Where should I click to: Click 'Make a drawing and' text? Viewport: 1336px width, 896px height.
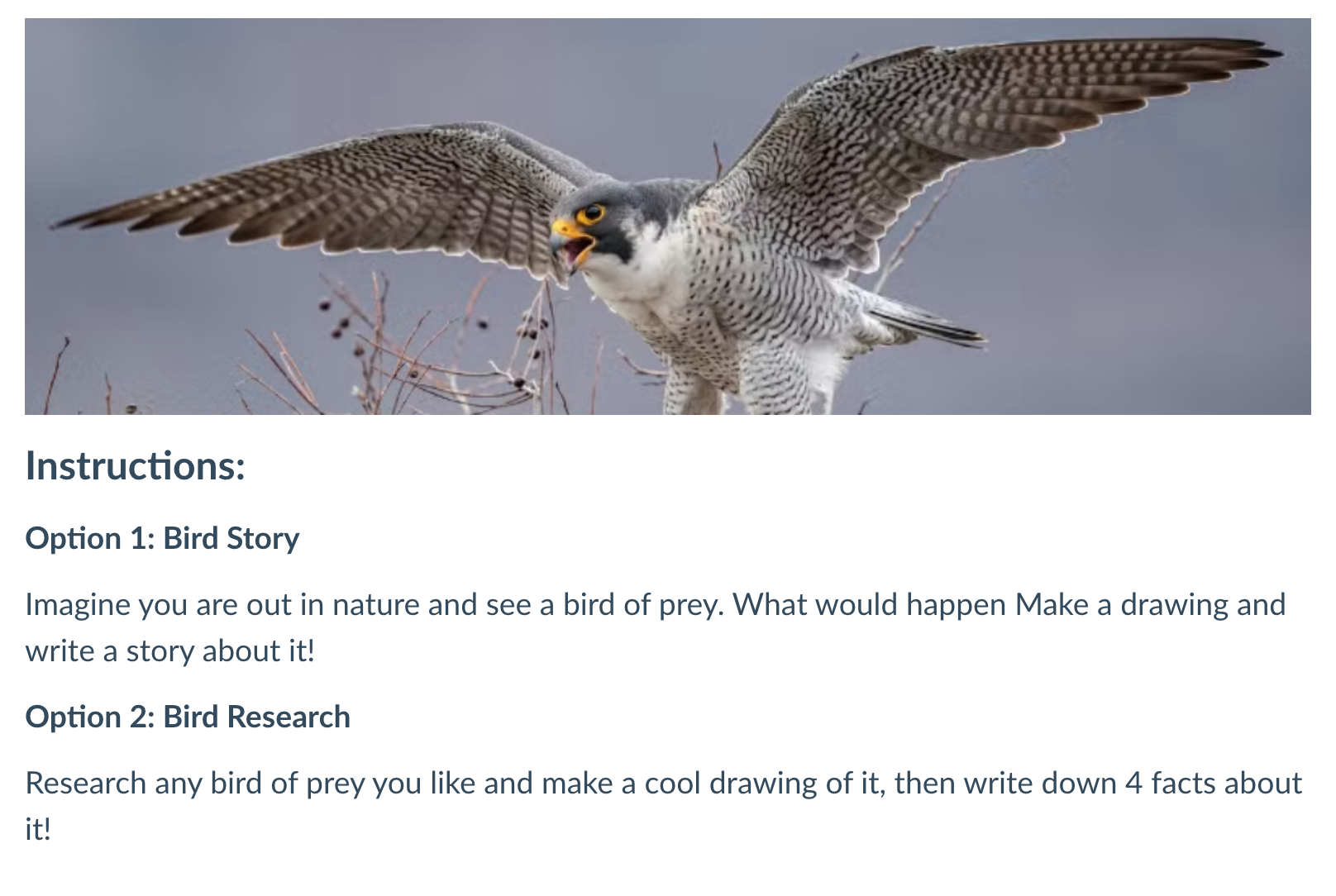1150,605
